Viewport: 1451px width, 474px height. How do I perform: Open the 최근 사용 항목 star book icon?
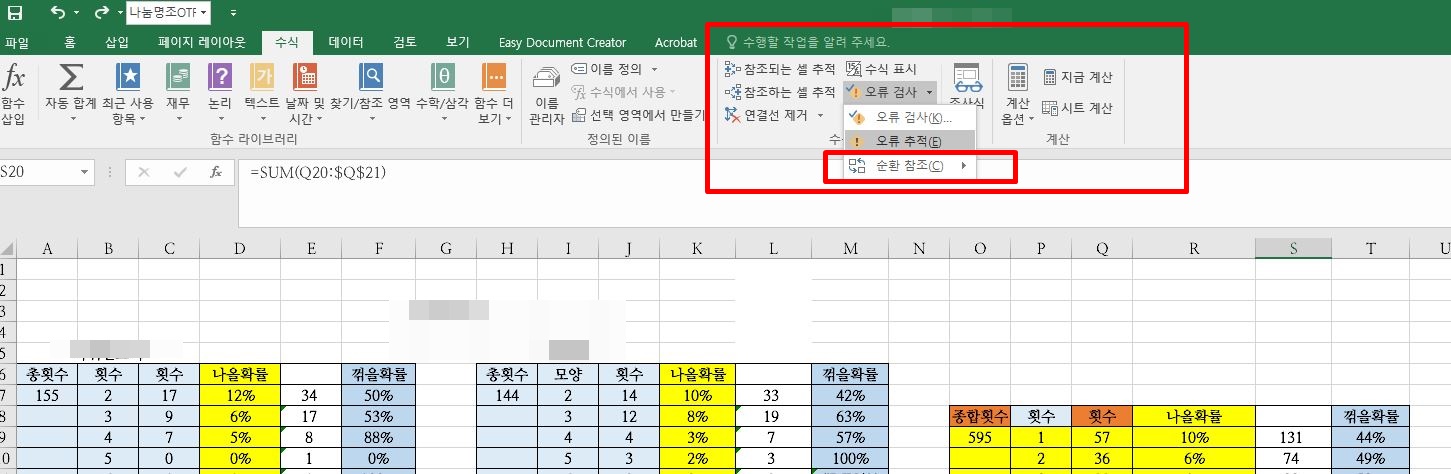[128, 76]
